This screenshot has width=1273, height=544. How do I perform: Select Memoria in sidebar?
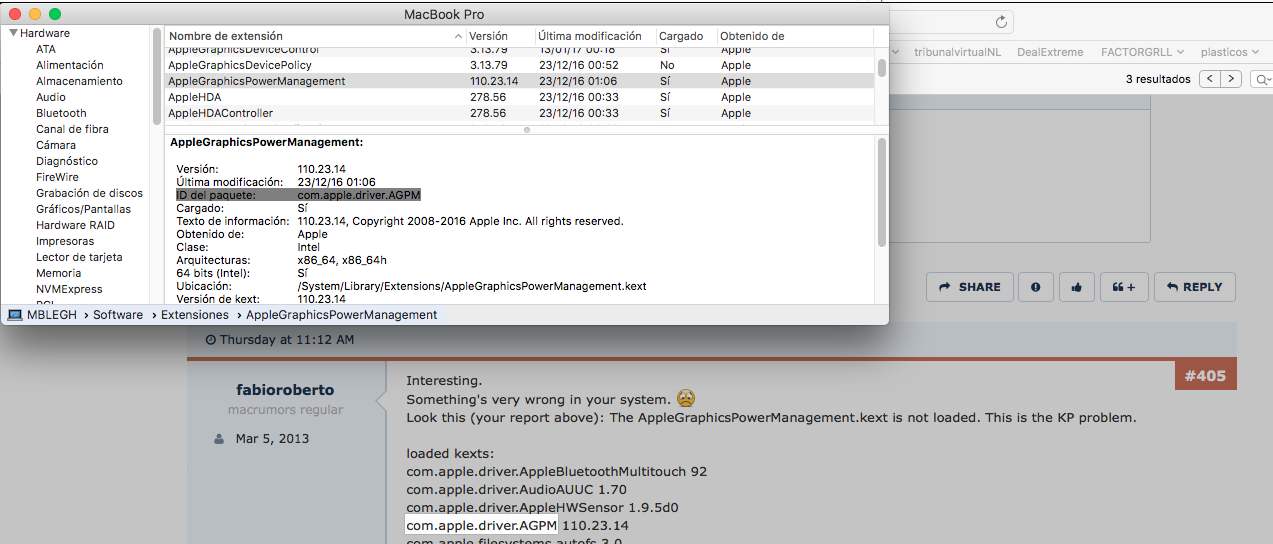59,273
